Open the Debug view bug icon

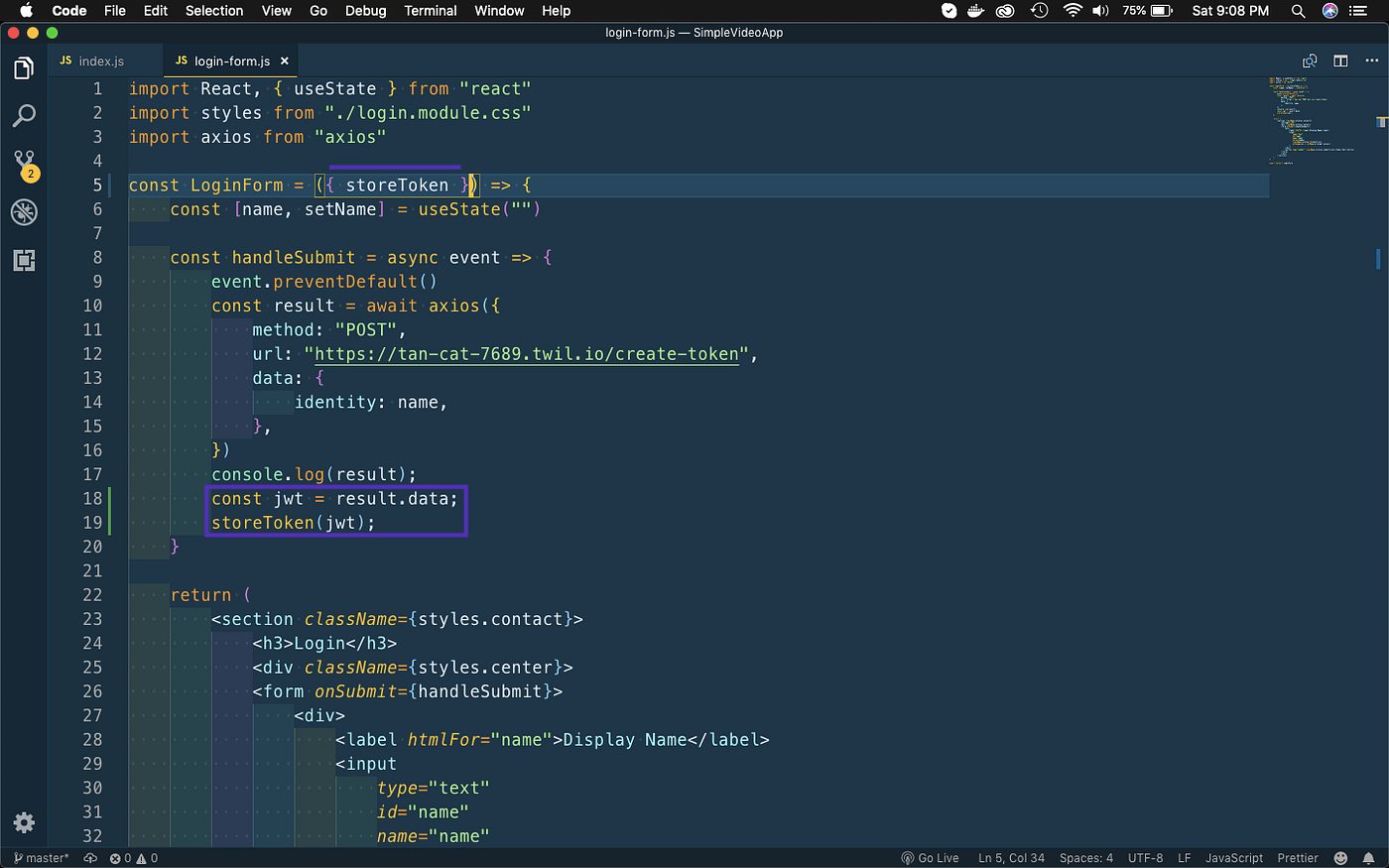pyautogui.click(x=24, y=211)
